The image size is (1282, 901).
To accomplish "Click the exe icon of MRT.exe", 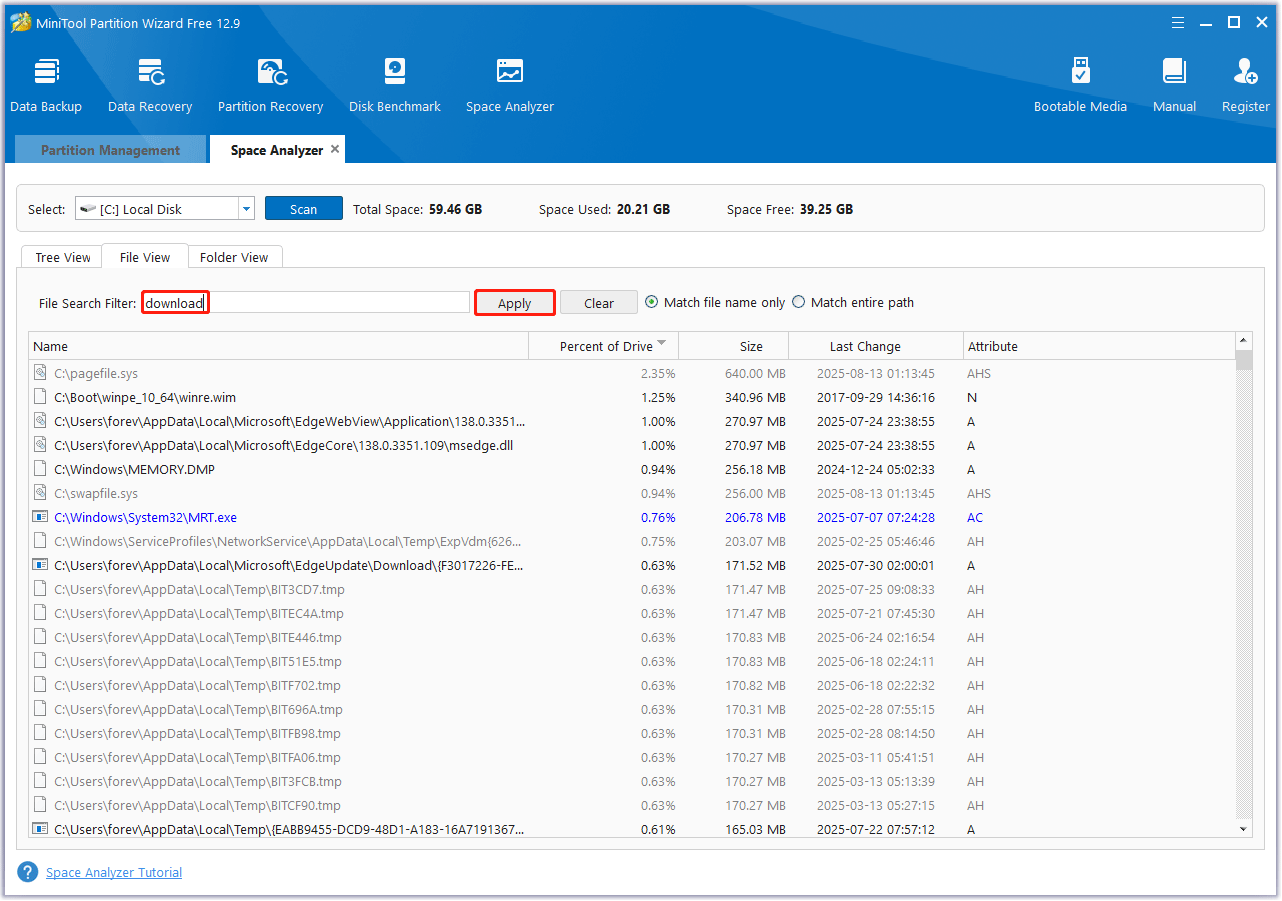I will tap(40, 517).
